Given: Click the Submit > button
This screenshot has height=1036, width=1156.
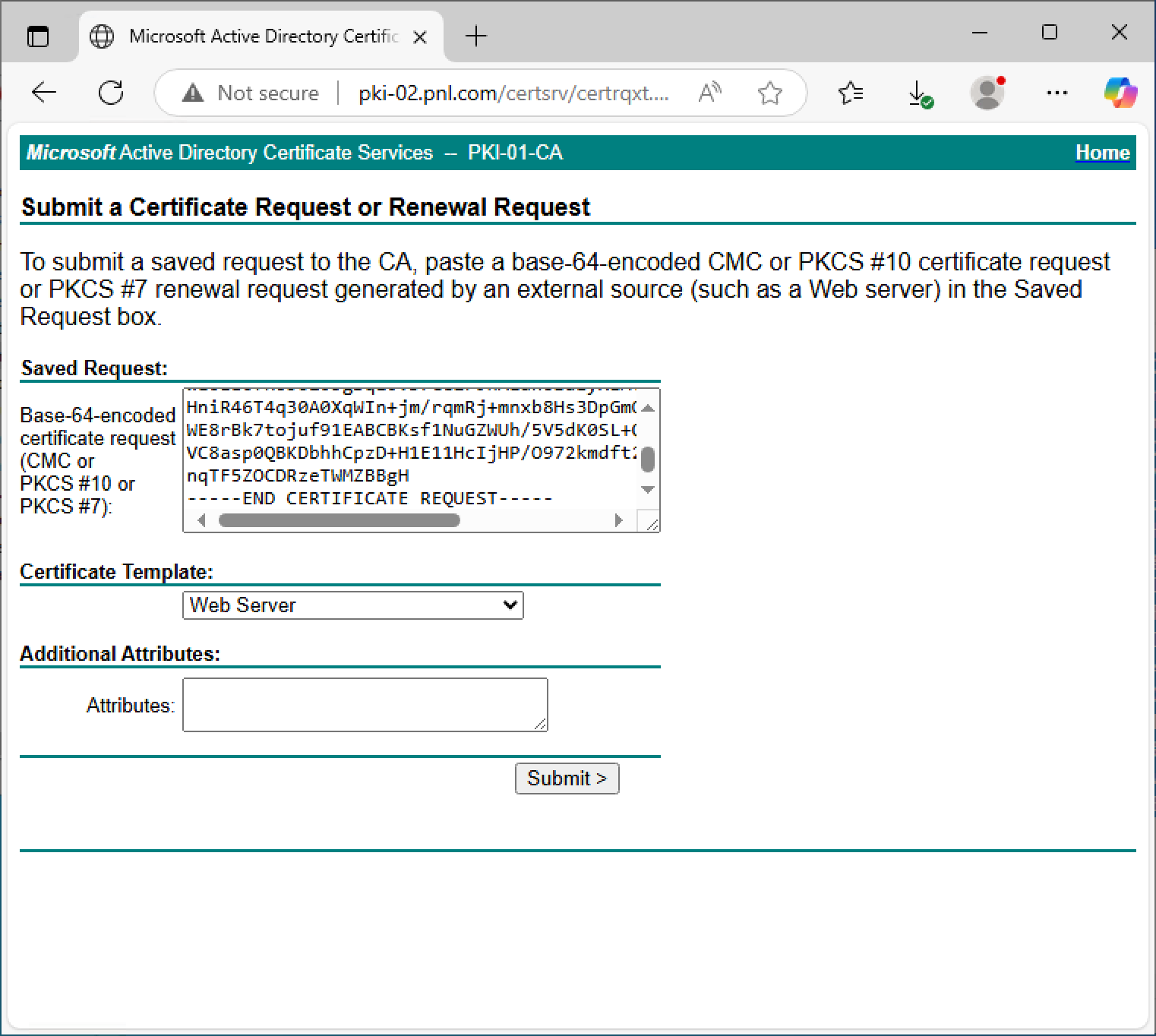Looking at the screenshot, I should pos(567,779).
